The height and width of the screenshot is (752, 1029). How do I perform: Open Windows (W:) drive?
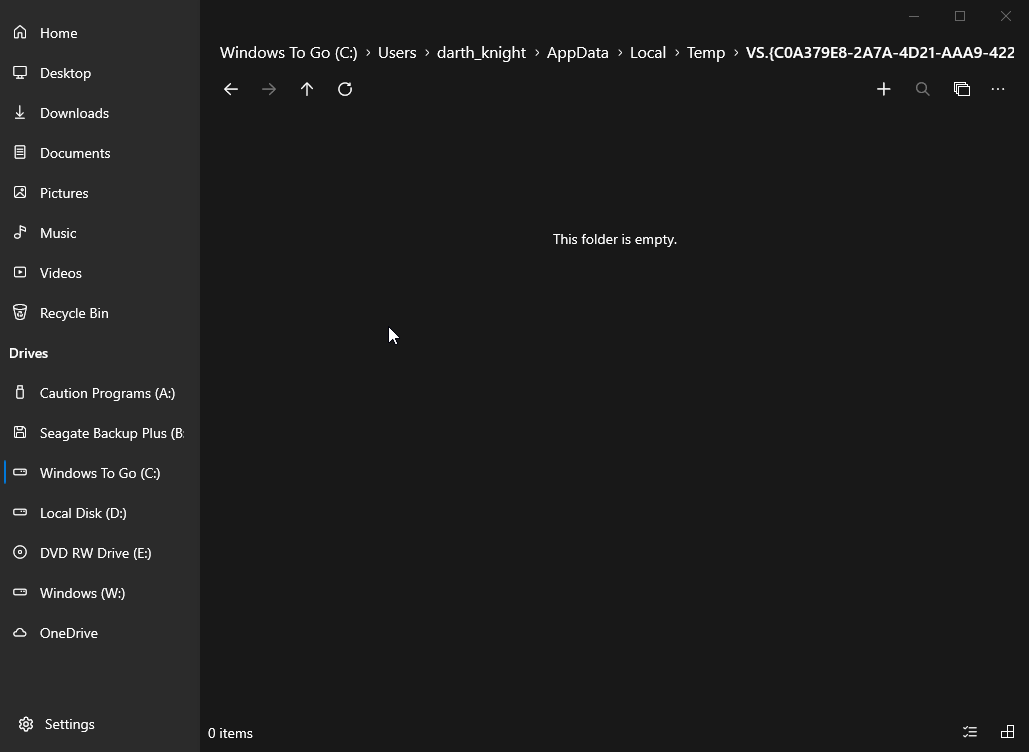[100, 593]
